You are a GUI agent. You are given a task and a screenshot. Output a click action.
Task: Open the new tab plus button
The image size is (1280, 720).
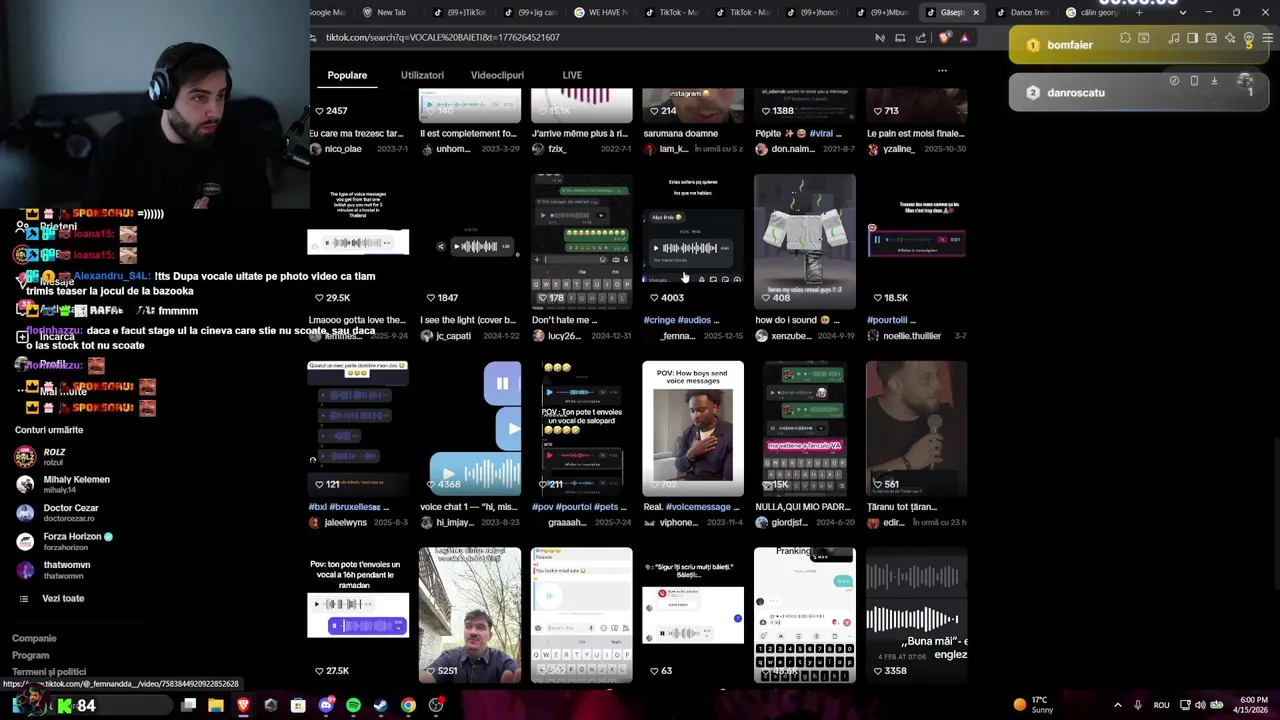(1139, 12)
